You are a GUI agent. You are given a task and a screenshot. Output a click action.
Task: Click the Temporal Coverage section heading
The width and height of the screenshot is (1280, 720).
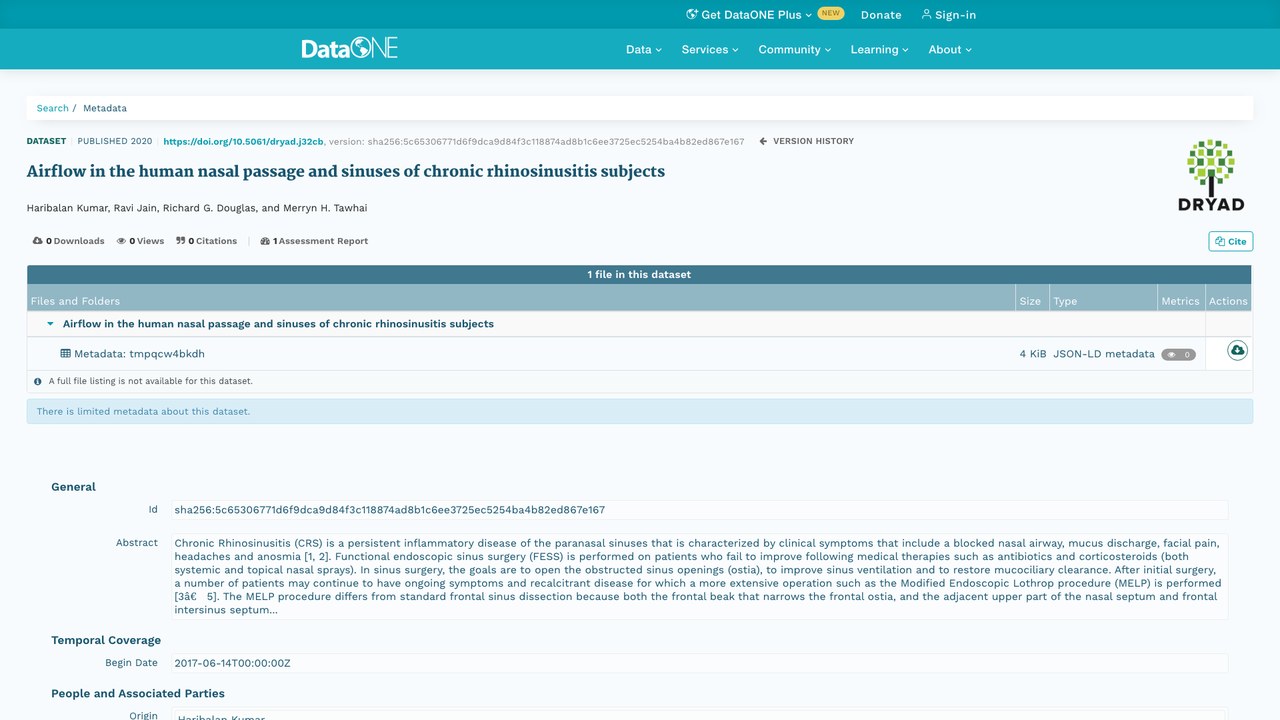point(106,640)
